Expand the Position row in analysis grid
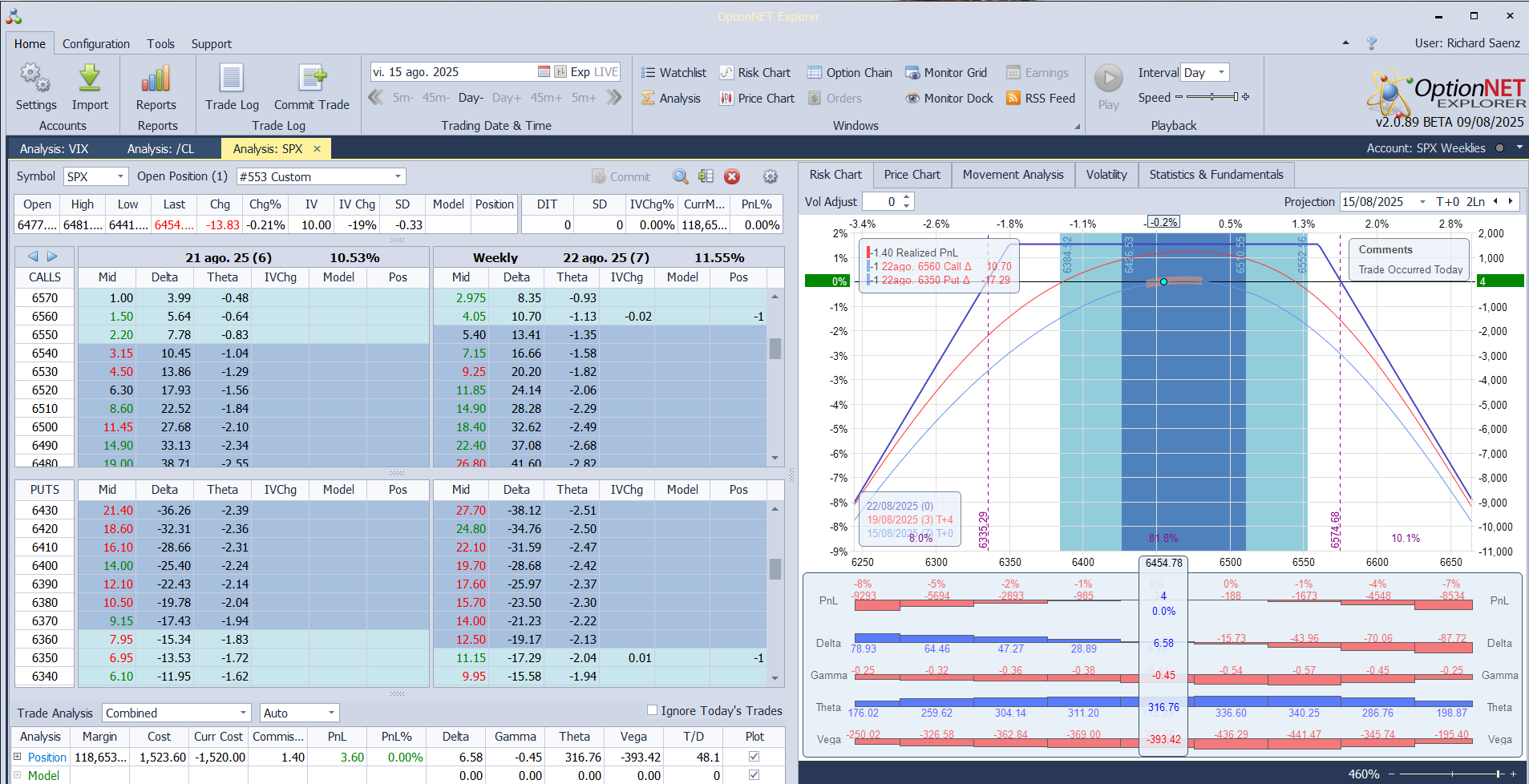Screen dimensions: 1529x784 click(17, 756)
